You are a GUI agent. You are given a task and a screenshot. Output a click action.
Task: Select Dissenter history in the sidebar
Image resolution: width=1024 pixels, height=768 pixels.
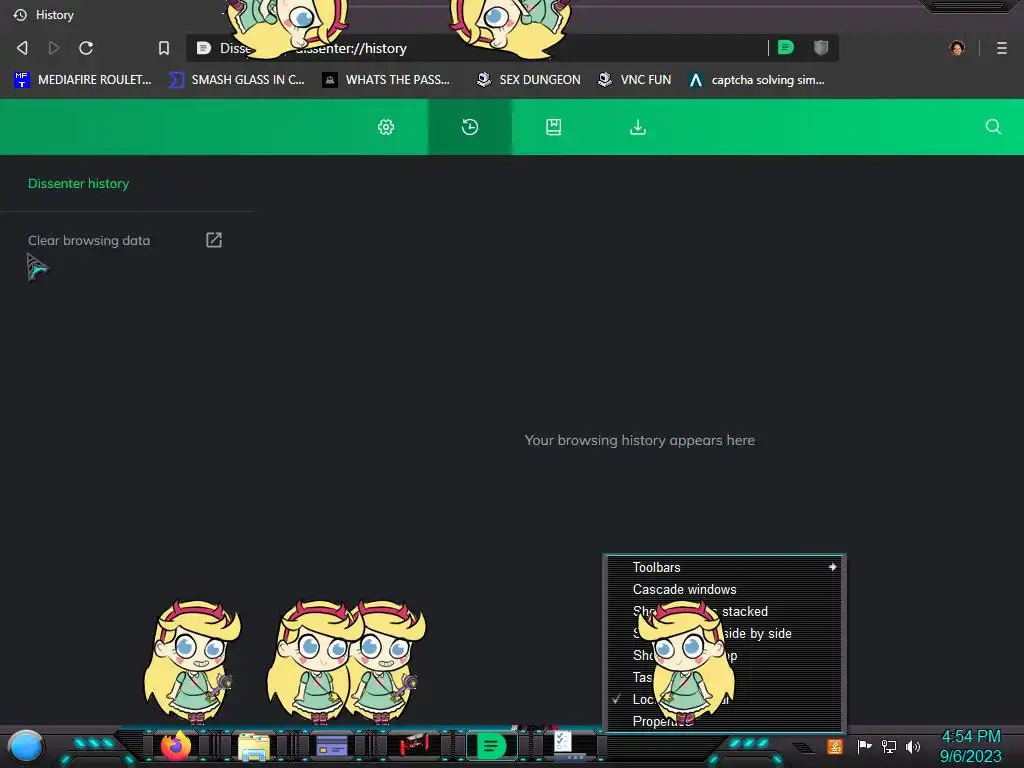pyautogui.click(x=78, y=184)
